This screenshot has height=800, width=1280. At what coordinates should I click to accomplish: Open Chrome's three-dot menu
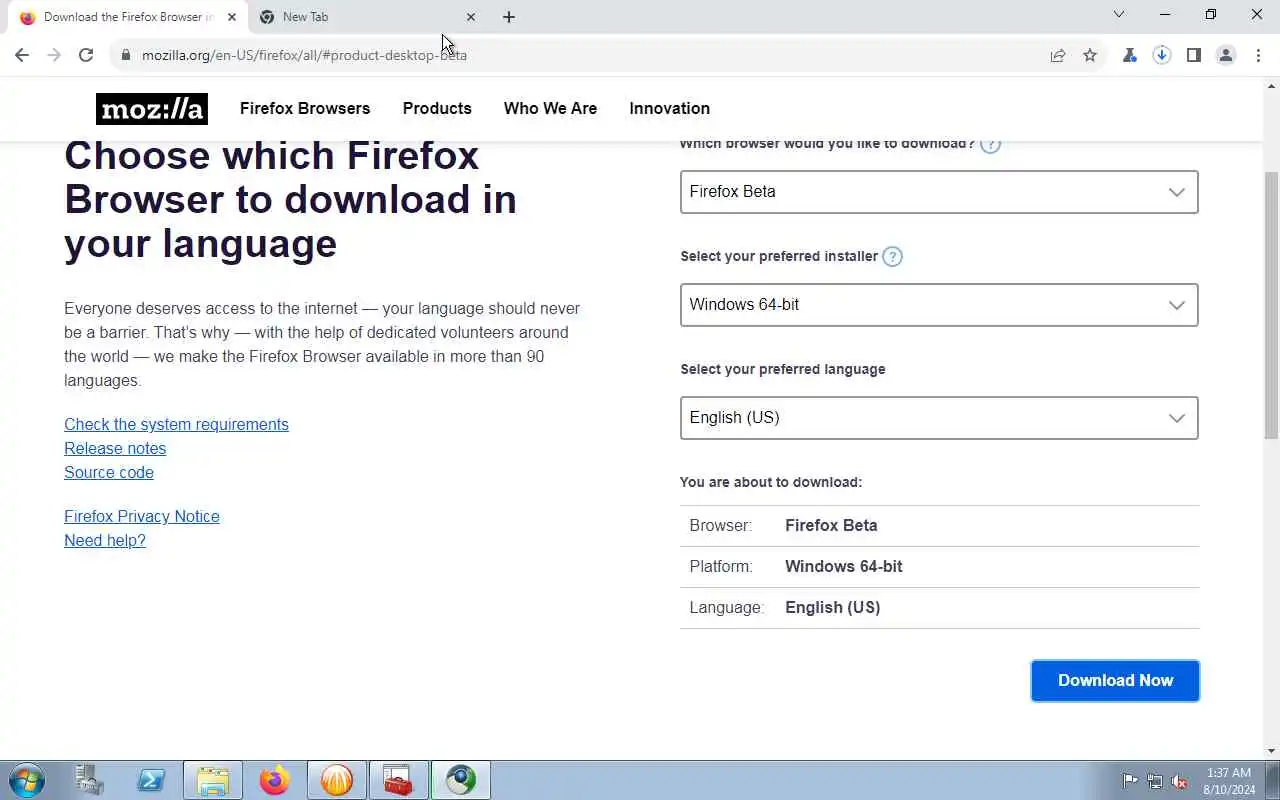[1258, 55]
